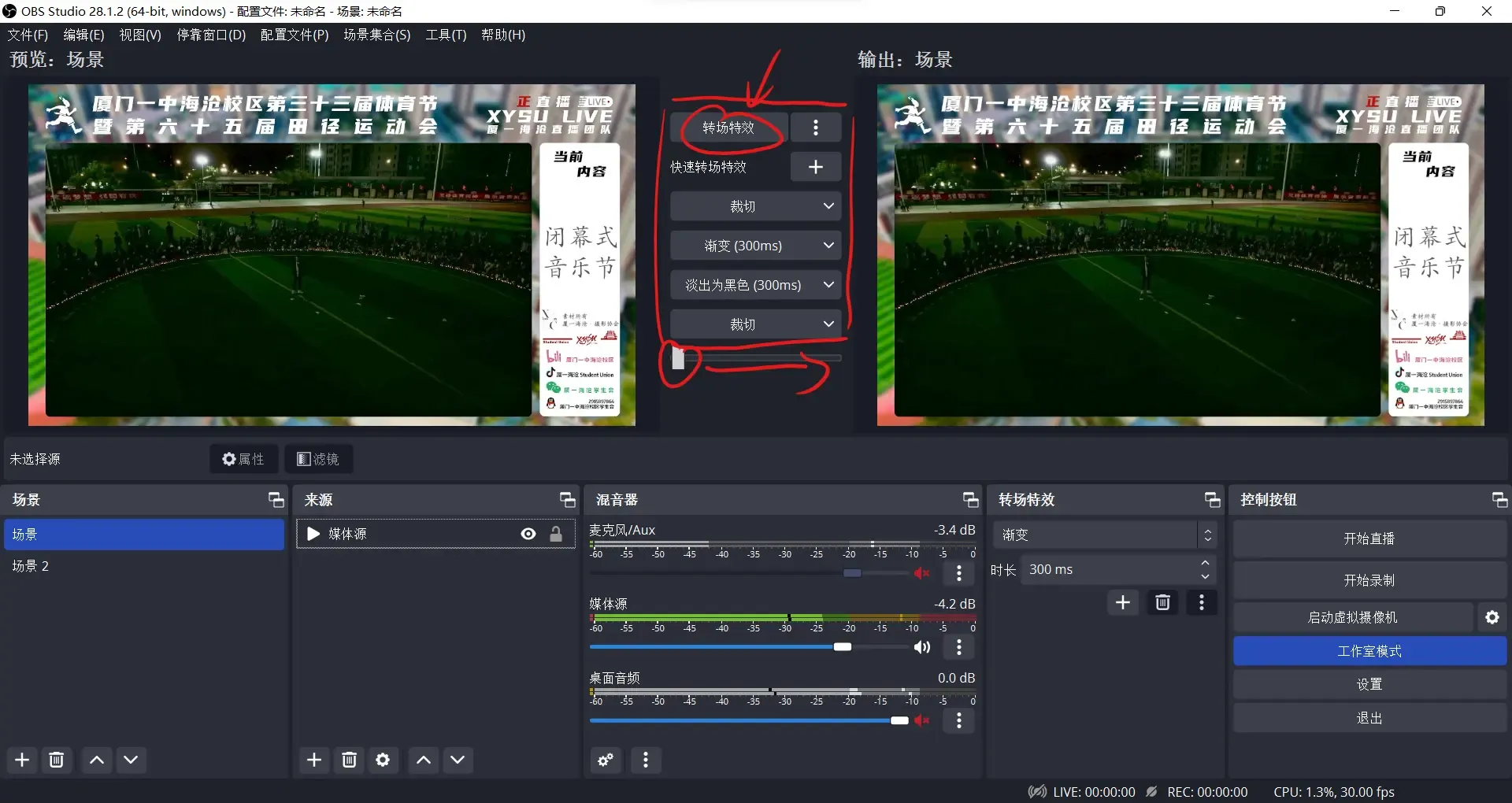Move the selected scene down
The image size is (1512, 803).
131,760
